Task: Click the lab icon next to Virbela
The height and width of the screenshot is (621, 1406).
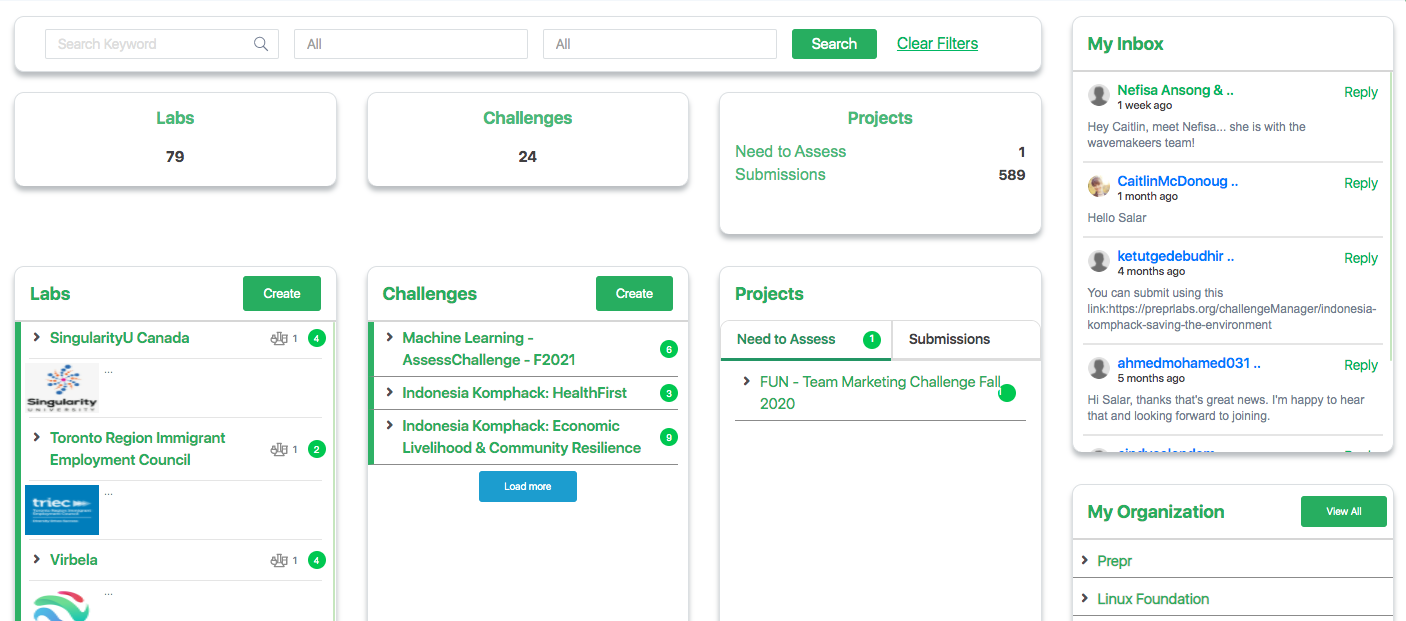Action: point(280,560)
